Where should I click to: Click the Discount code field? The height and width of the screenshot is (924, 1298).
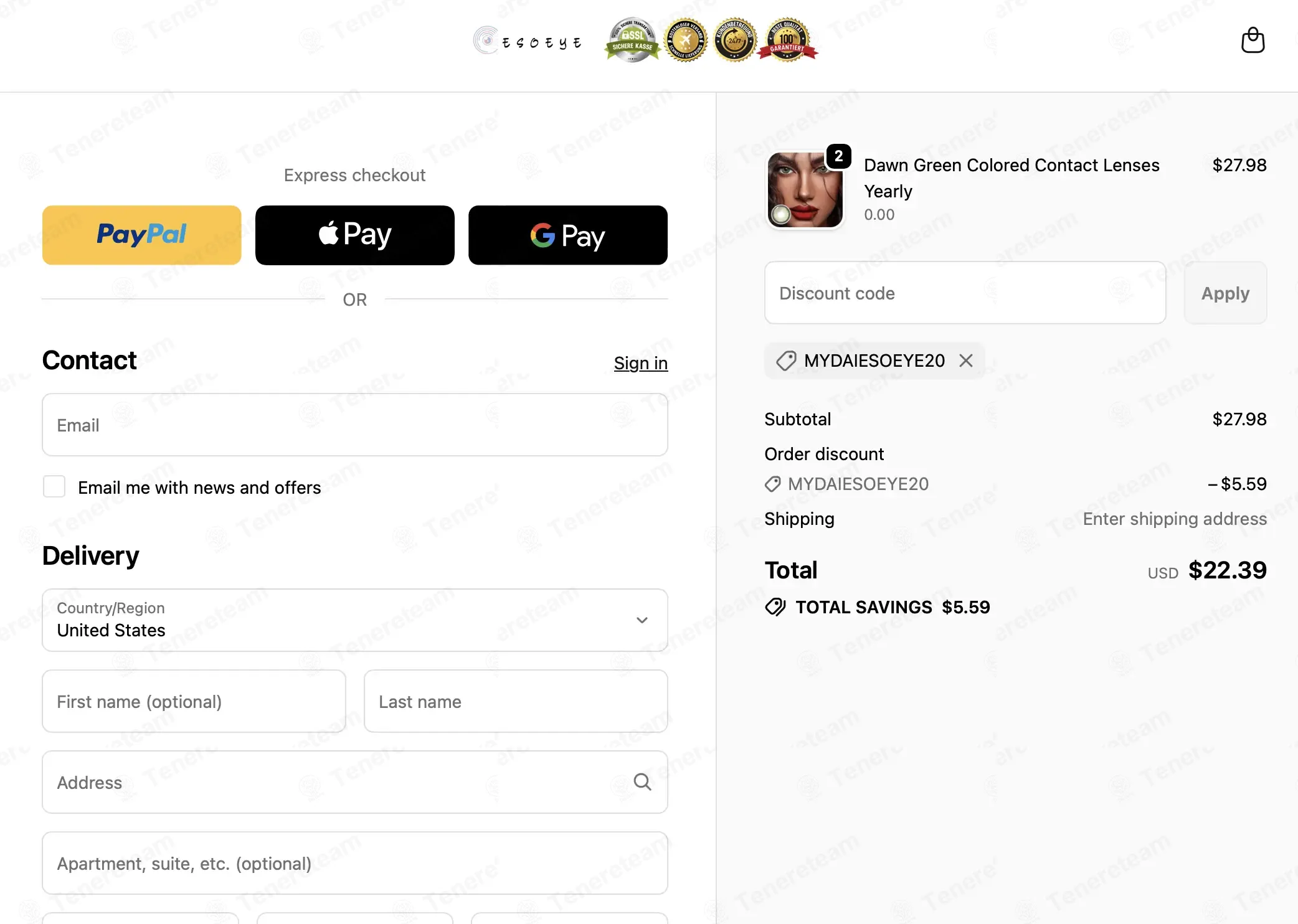pos(965,293)
